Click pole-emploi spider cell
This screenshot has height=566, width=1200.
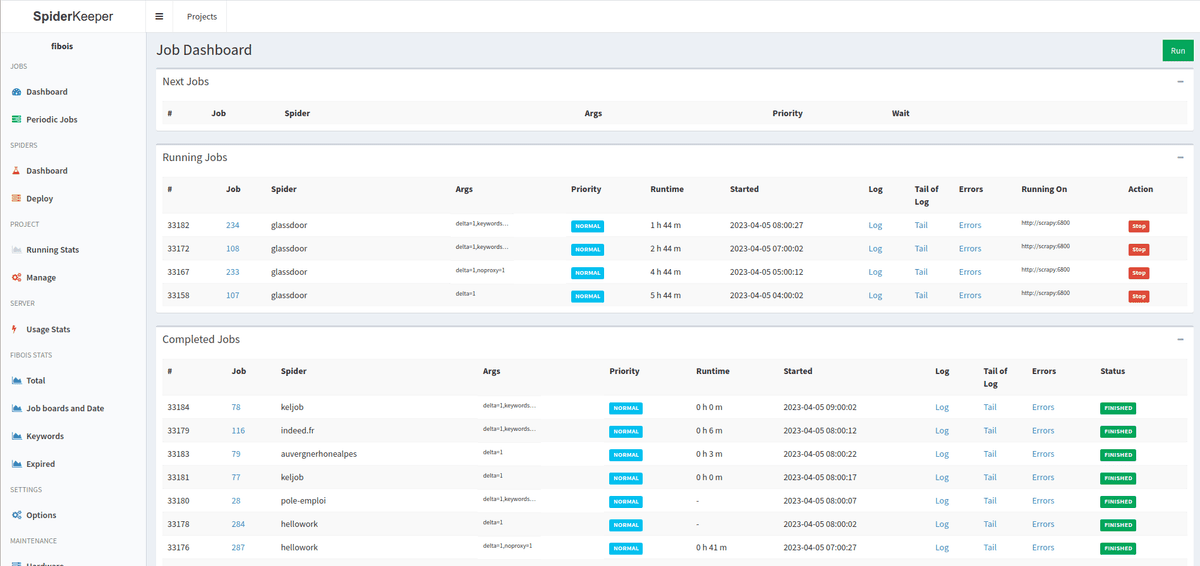[304, 501]
